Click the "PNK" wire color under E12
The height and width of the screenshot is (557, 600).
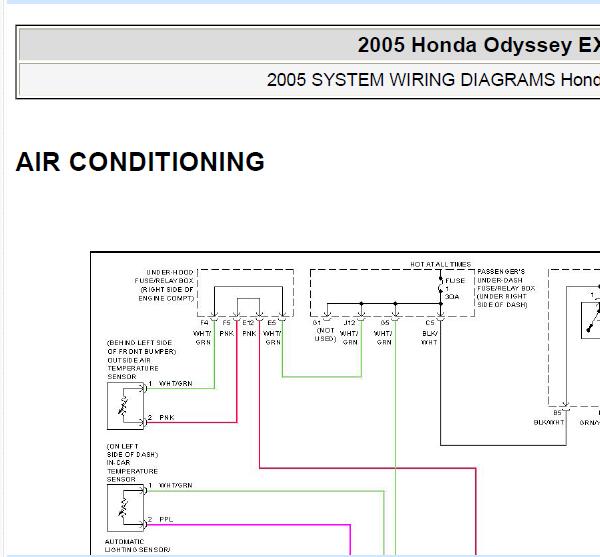coord(249,334)
